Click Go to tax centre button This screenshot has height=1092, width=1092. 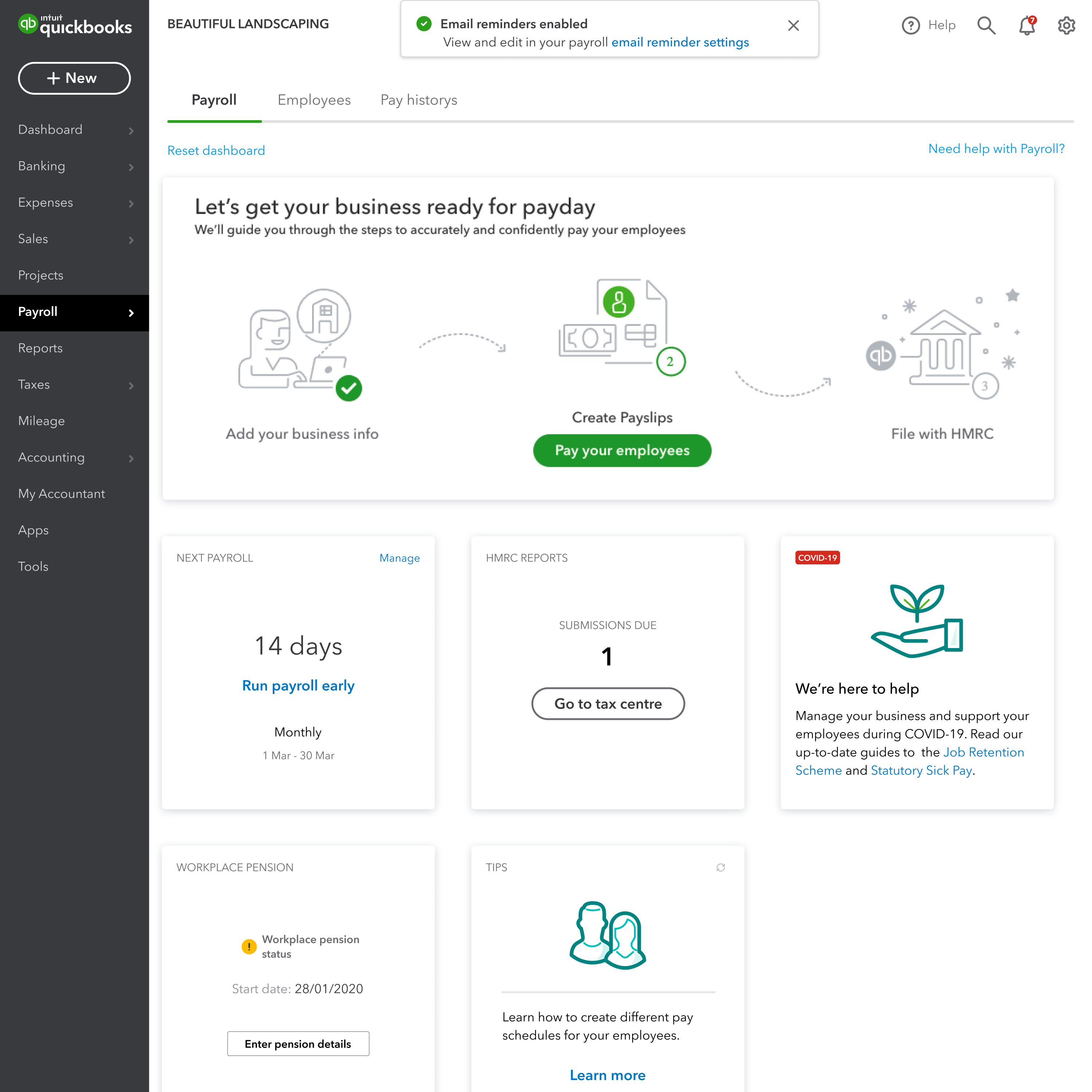point(608,704)
